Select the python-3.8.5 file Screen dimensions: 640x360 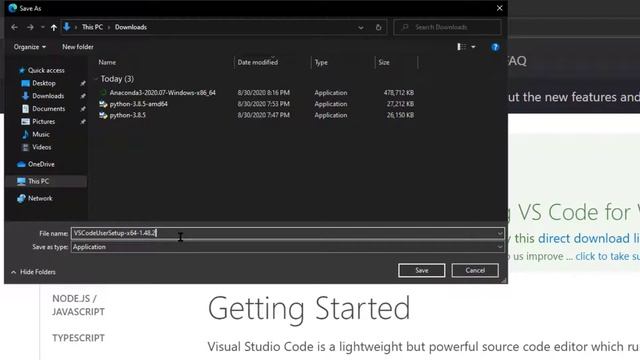(x=127, y=115)
